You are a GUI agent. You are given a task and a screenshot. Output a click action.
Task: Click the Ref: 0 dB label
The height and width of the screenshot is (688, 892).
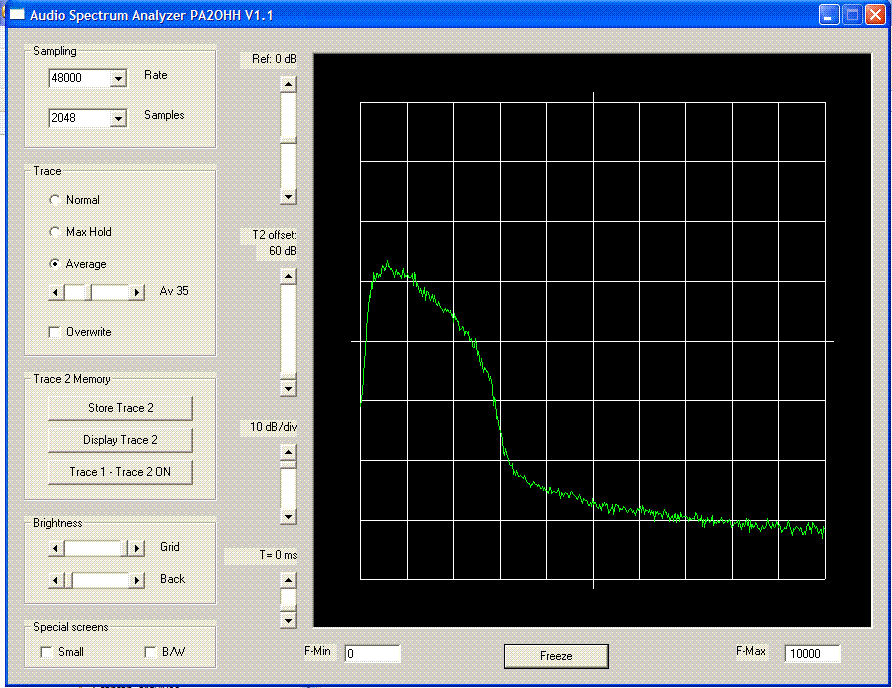click(x=274, y=59)
